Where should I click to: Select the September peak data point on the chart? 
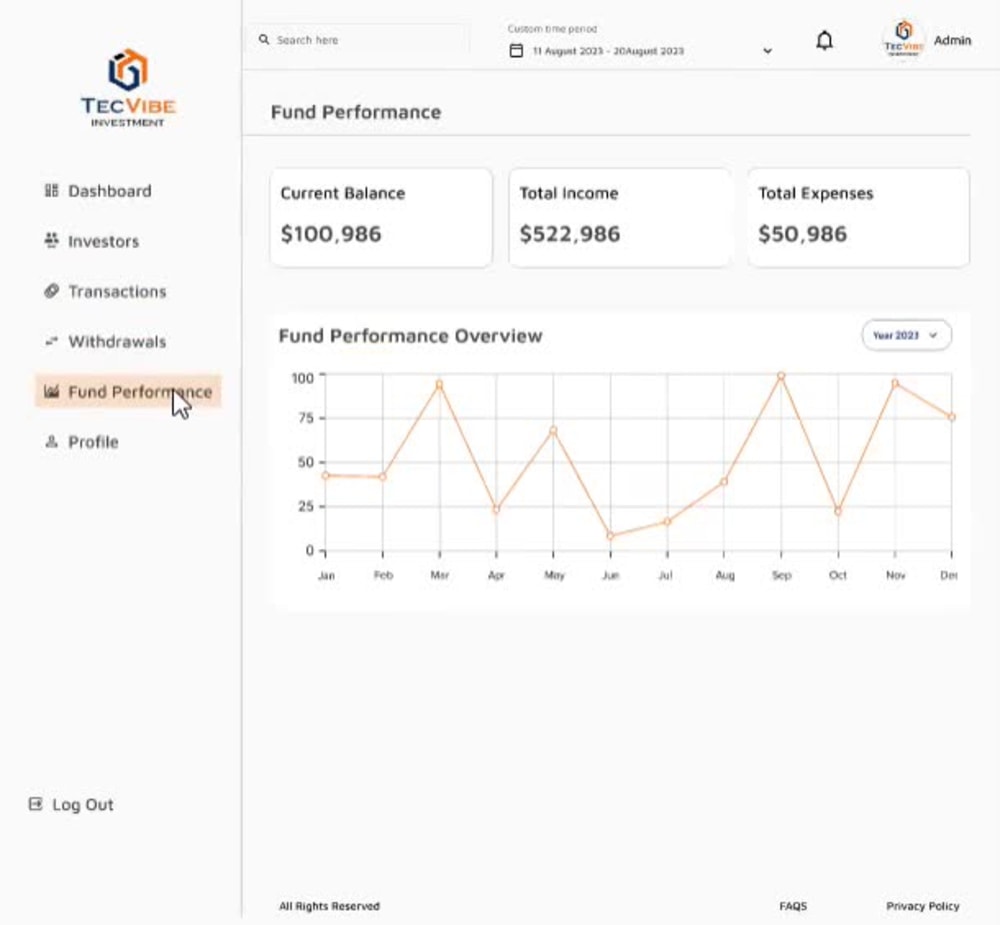[781, 377]
